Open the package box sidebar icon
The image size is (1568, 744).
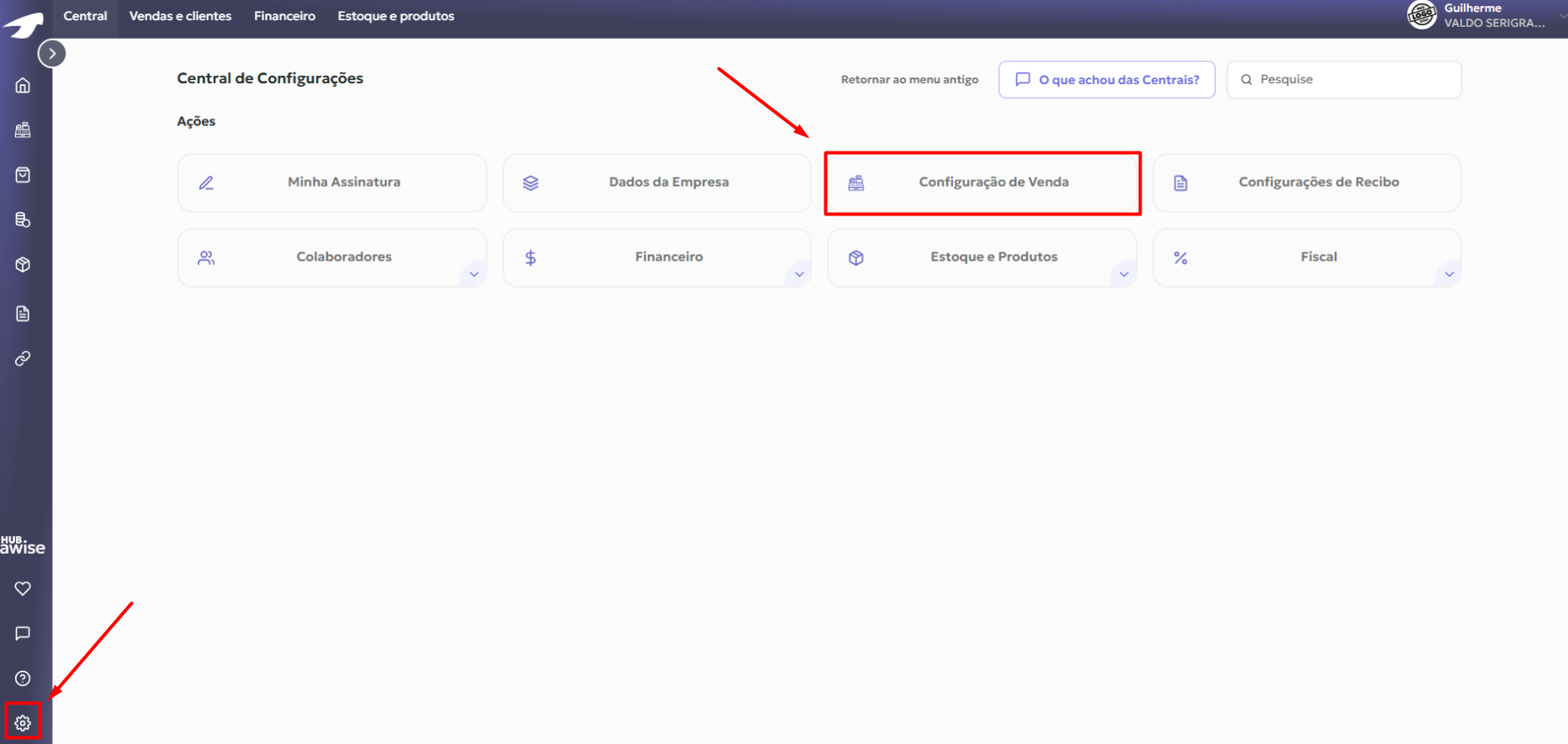(23, 265)
